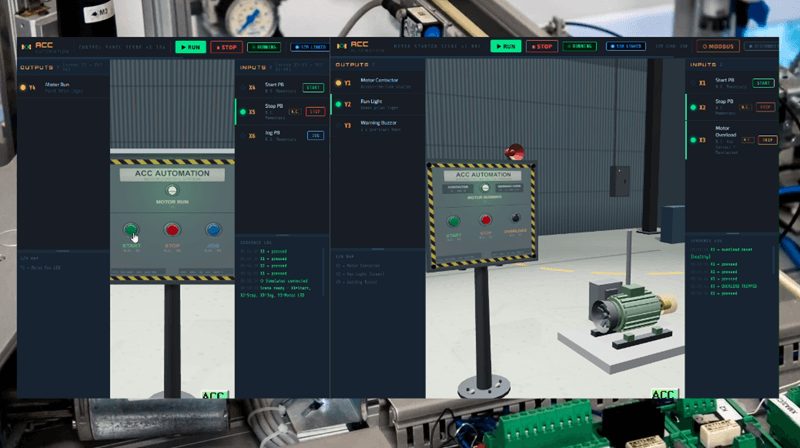Click RUN in the left control panel simulator
800x448 pixels.
click(191, 47)
